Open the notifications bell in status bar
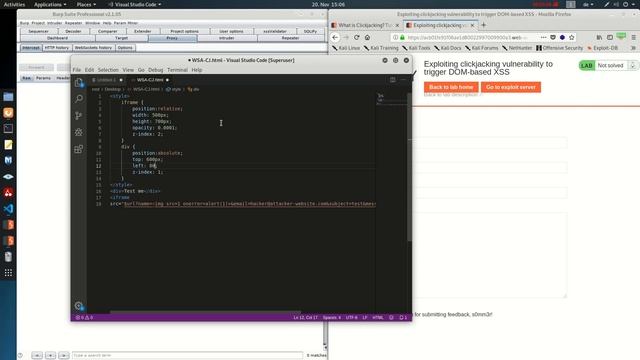 tap(403, 317)
